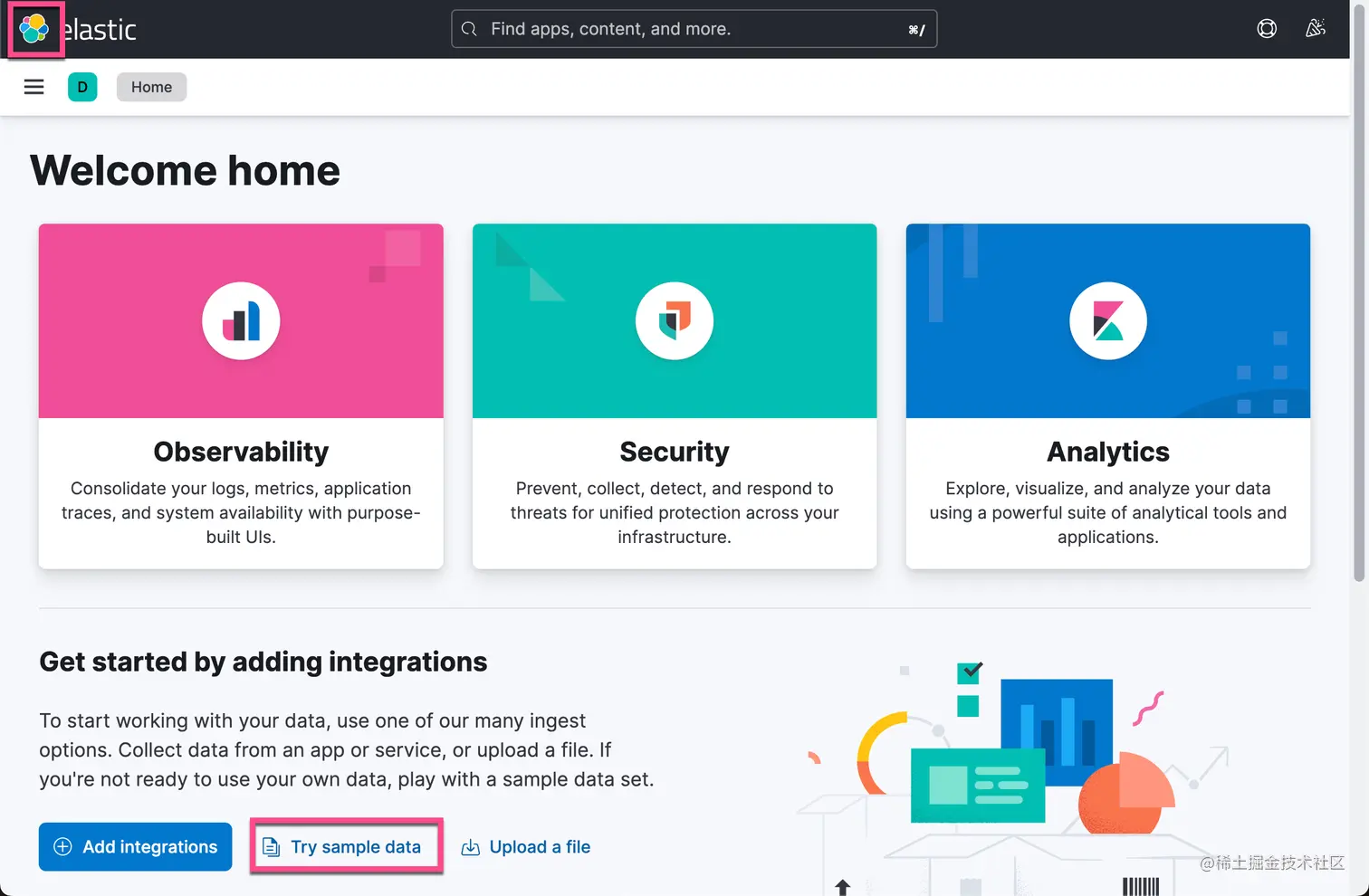Viewport: 1369px width, 896px height.
Task: Click the integrations intro paragraph text
Action: (x=346, y=749)
